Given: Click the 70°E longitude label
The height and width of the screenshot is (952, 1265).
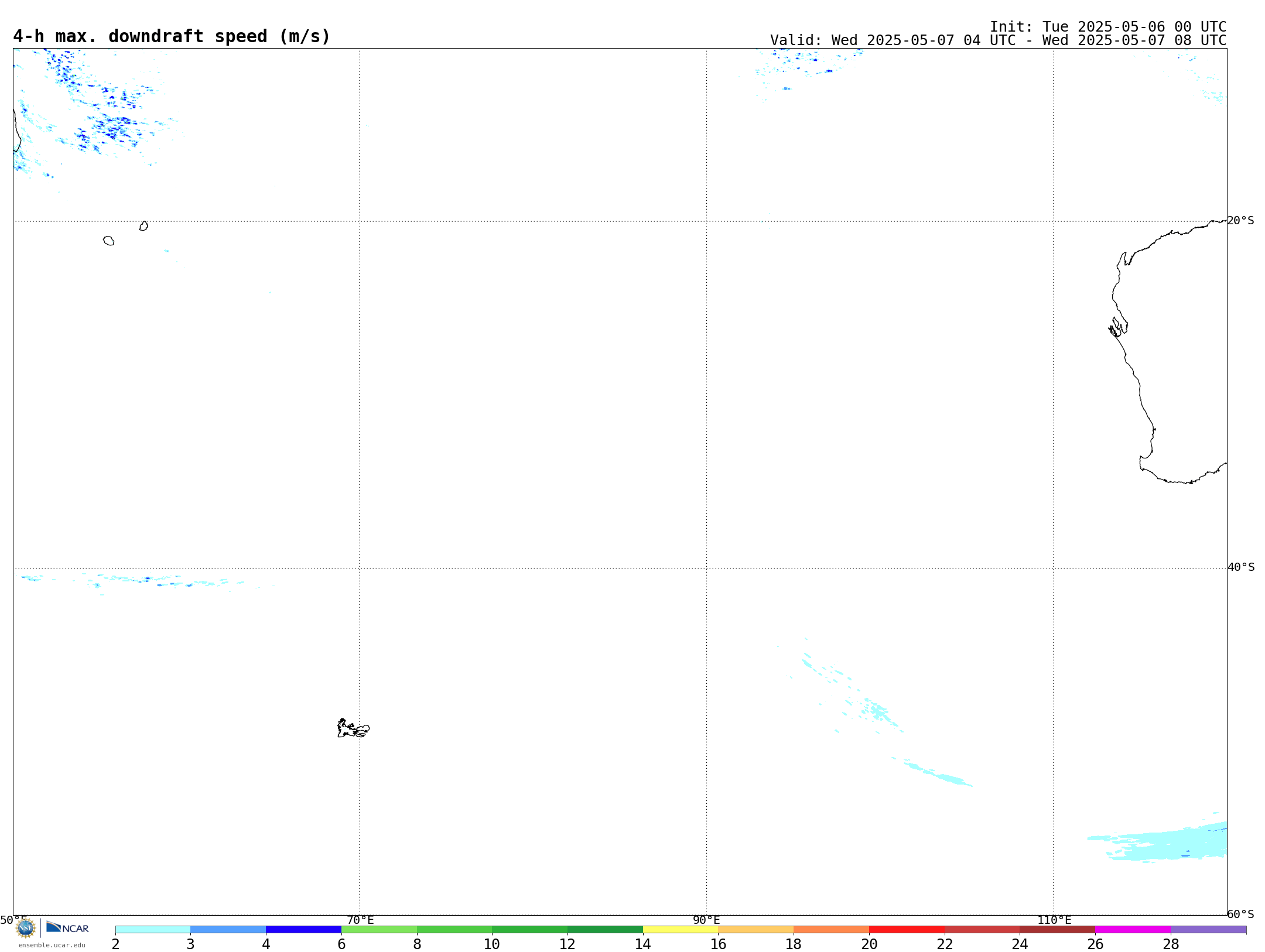Looking at the screenshot, I should [360, 920].
